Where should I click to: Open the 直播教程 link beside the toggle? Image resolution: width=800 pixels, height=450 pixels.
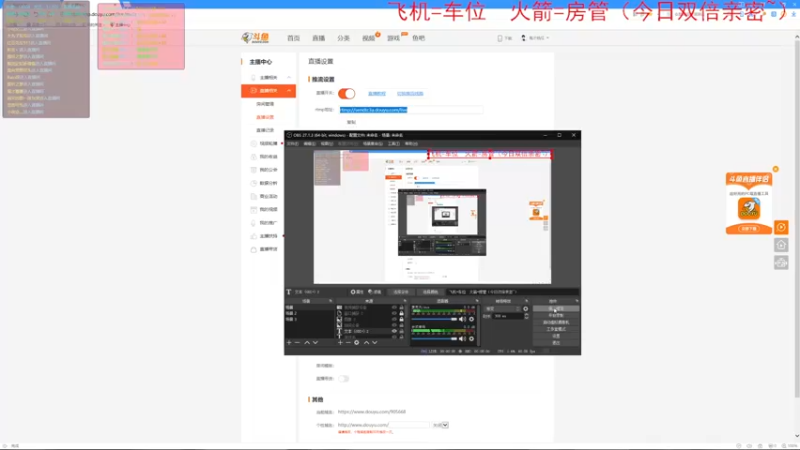point(377,93)
